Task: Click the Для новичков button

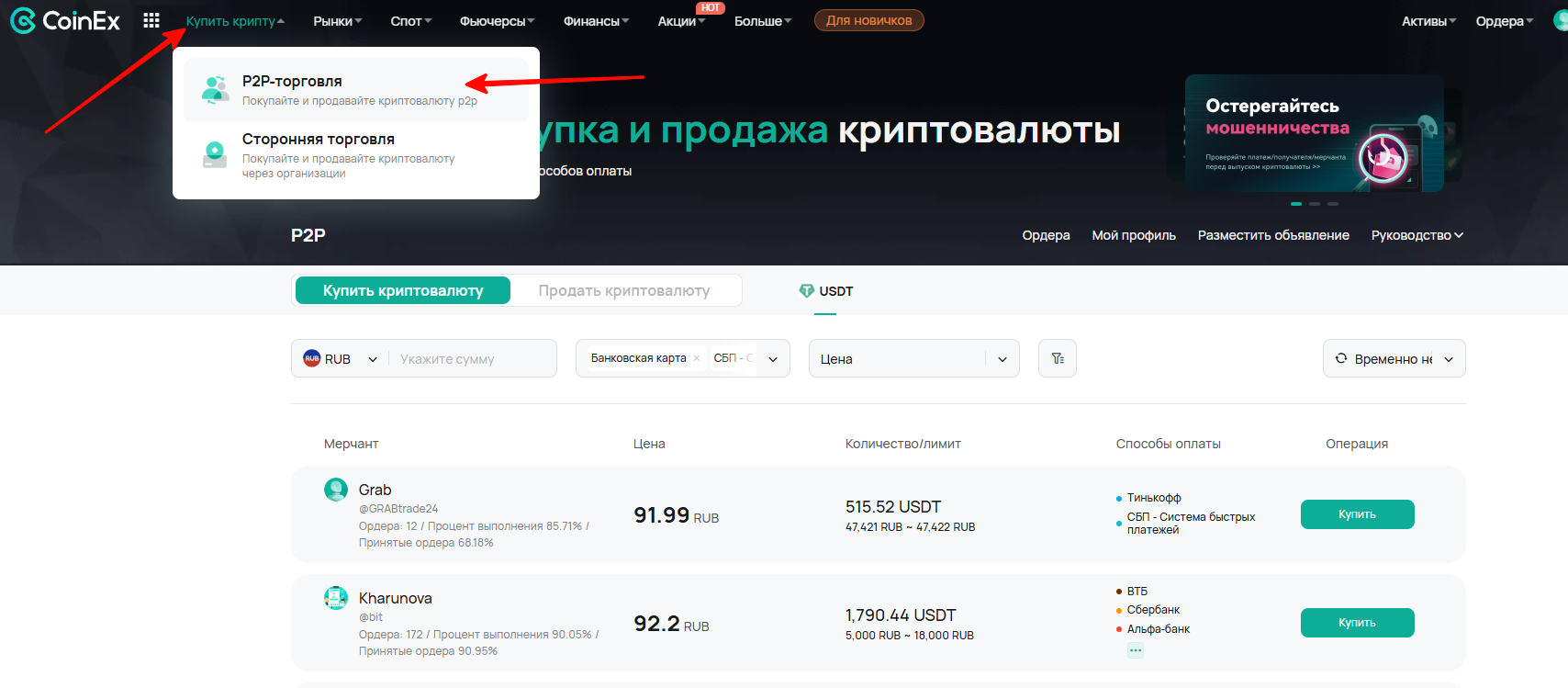Action: [869, 20]
